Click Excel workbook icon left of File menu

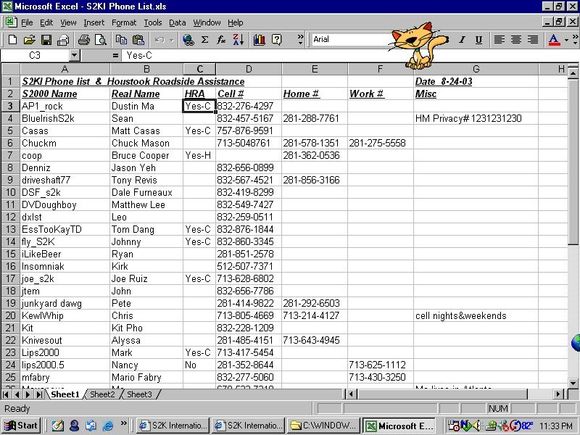10,23
